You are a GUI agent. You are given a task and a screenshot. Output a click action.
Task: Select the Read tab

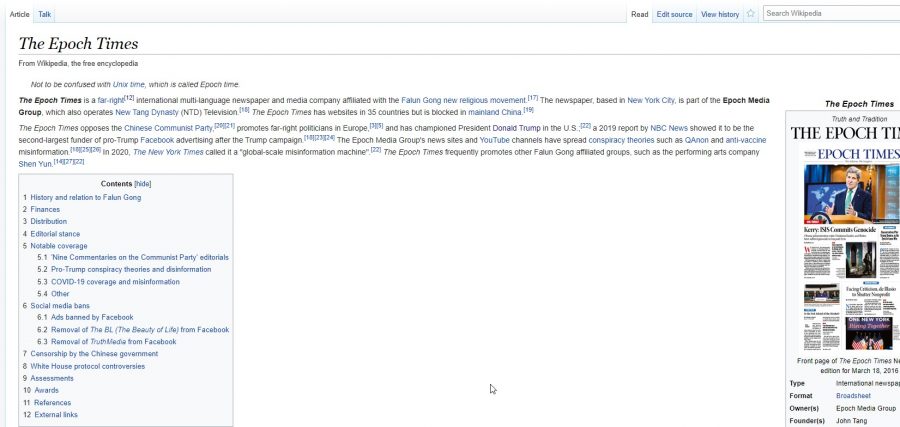point(639,14)
